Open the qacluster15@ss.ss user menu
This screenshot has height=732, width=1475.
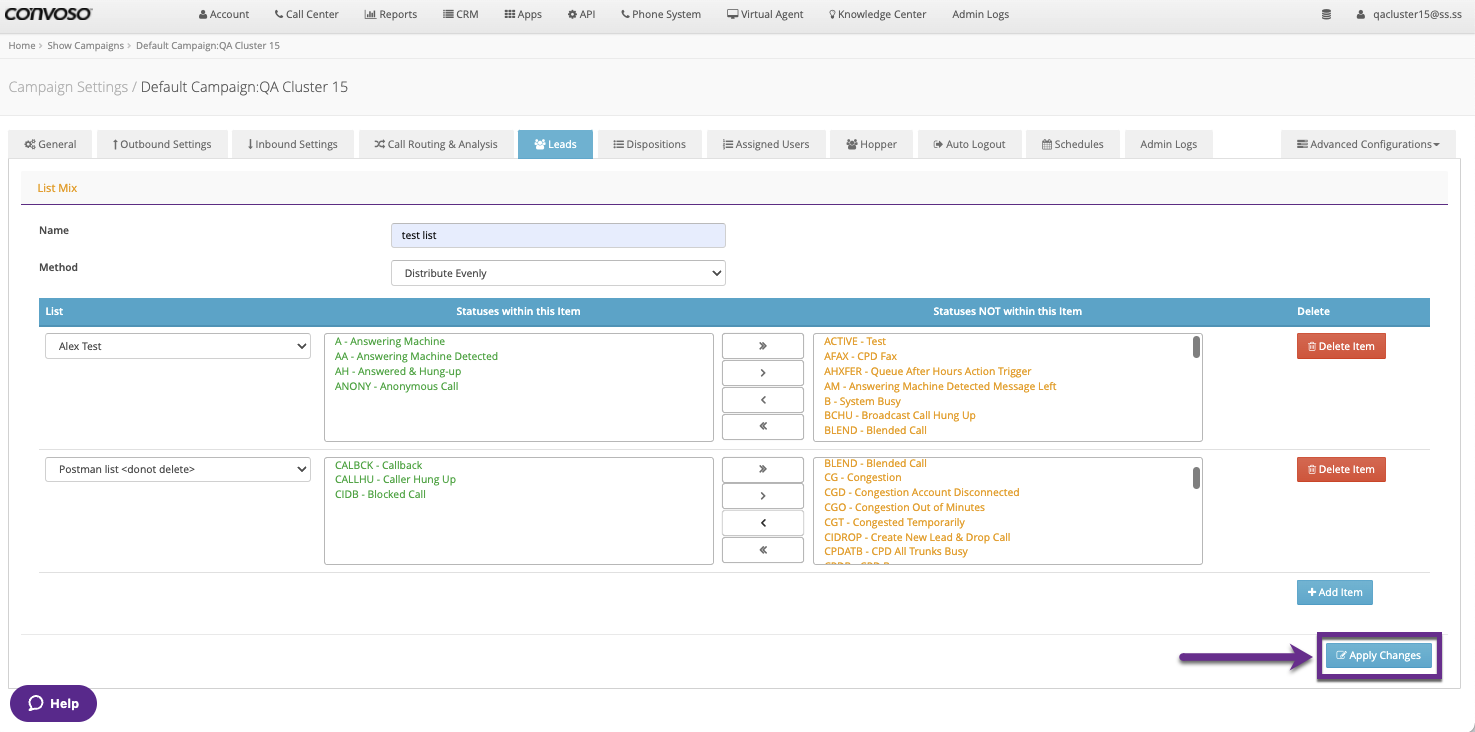pyautogui.click(x=1408, y=15)
